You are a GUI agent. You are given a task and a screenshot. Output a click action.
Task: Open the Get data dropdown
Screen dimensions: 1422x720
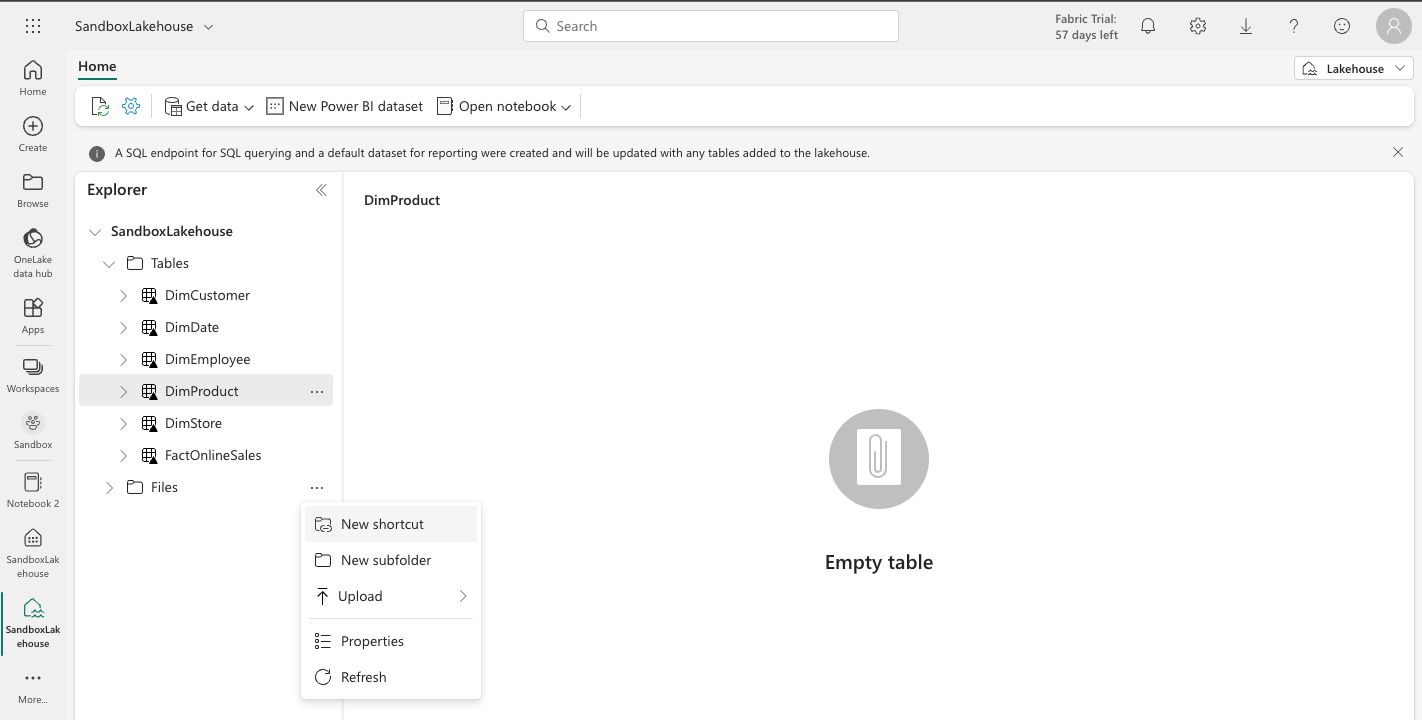[x=209, y=106]
